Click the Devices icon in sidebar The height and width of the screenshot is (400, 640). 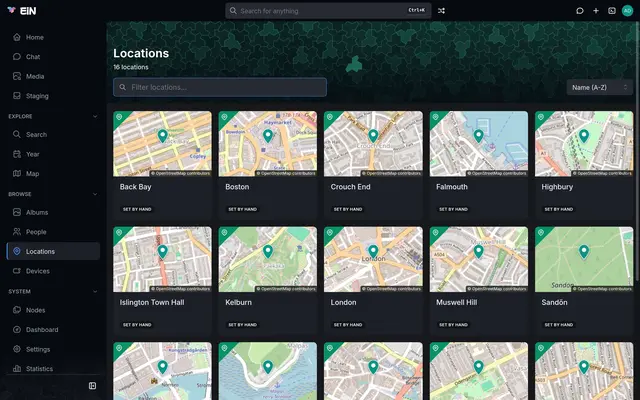(17, 271)
